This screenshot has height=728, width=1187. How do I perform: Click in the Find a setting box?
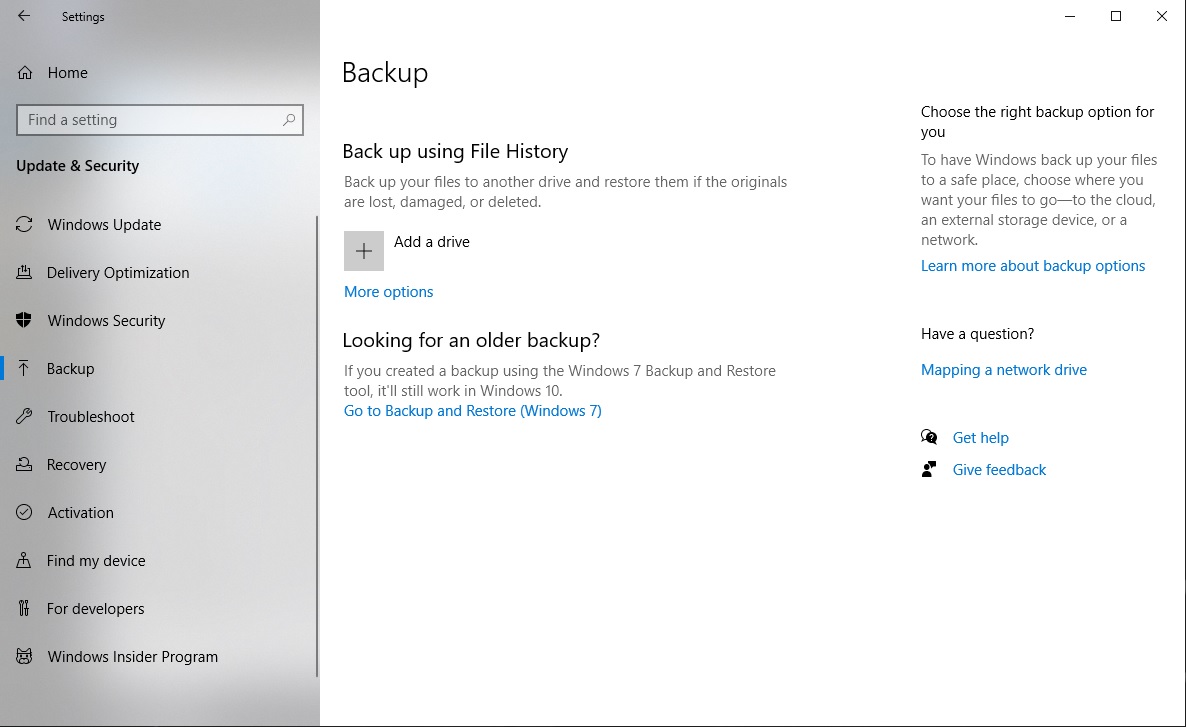tap(160, 120)
